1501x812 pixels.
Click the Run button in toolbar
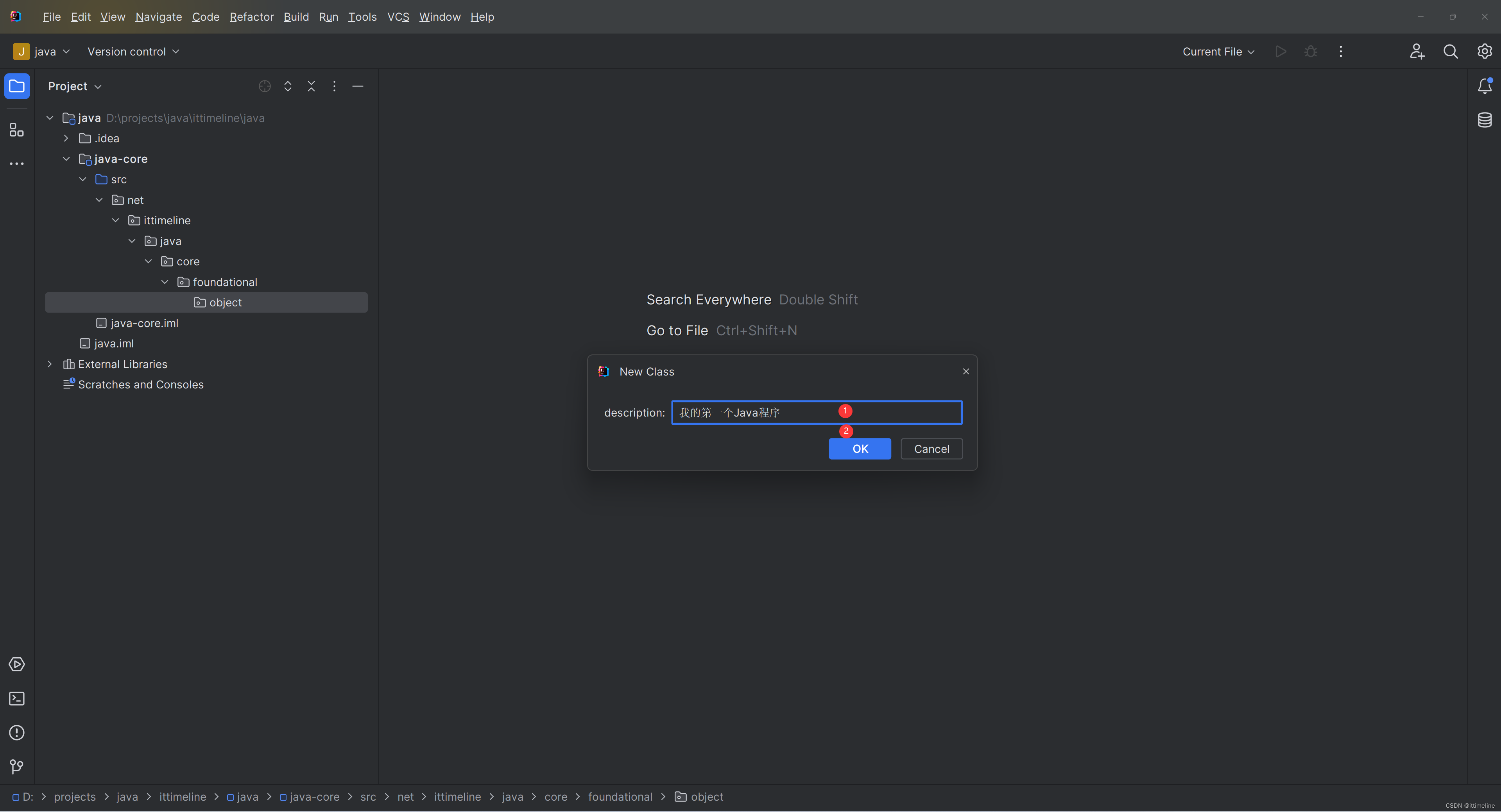1281,51
